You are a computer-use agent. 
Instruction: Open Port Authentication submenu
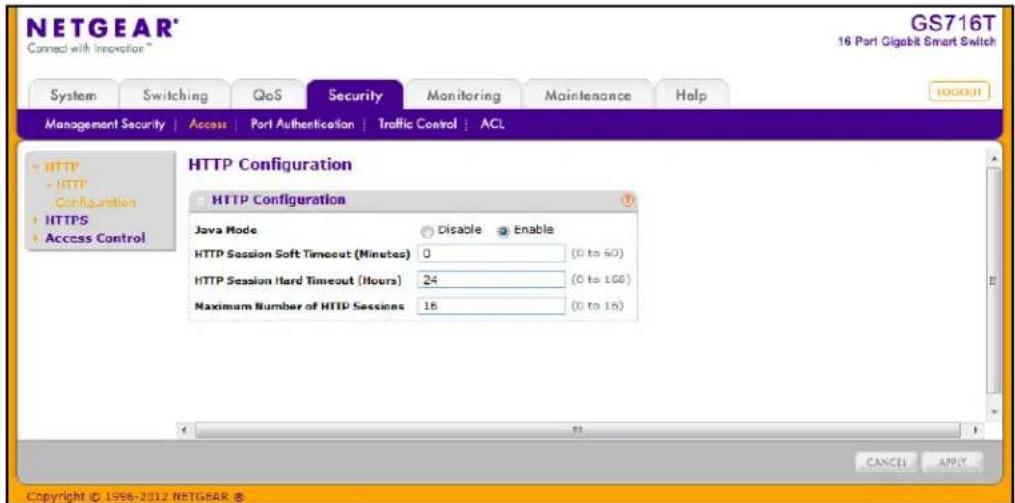(302, 124)
